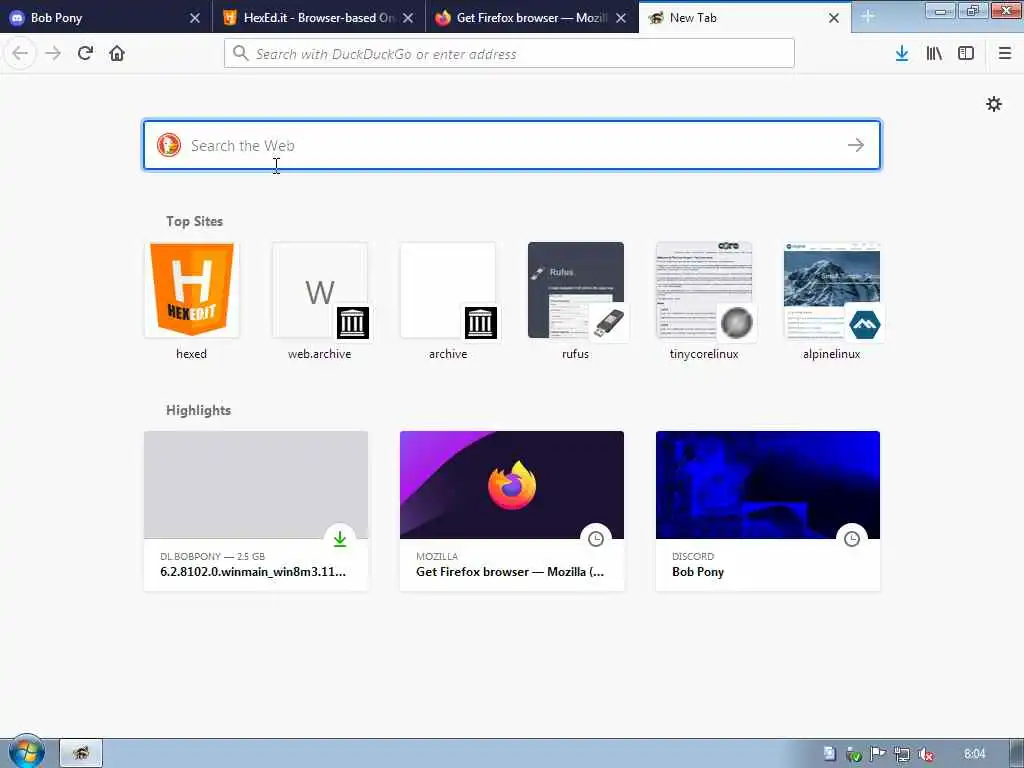Click the search magnifier in address bar
This screenshot has height=768, width=1024.
tap(240, 53)
